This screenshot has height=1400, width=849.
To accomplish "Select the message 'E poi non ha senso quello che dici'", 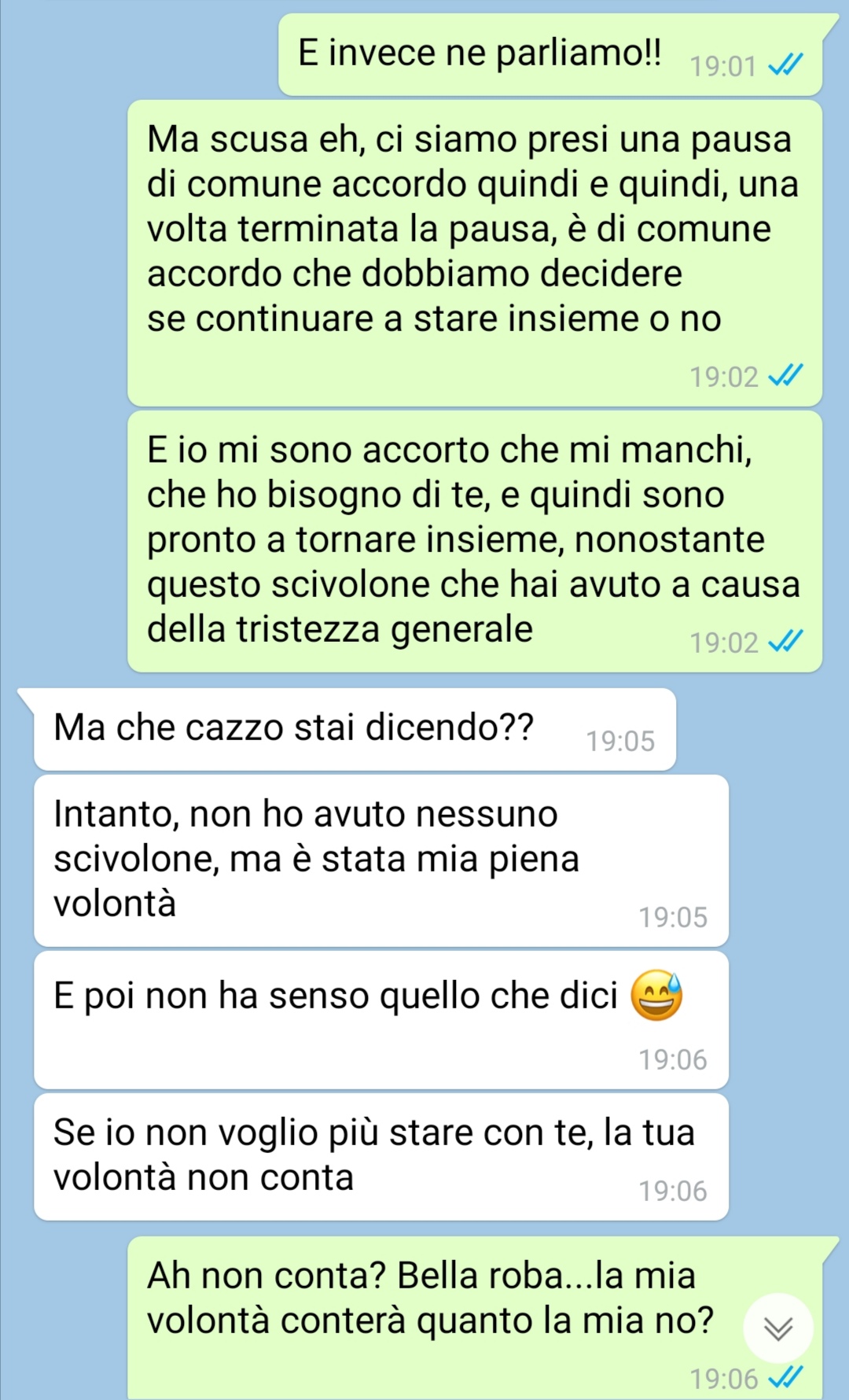I will click(381, 1020).
